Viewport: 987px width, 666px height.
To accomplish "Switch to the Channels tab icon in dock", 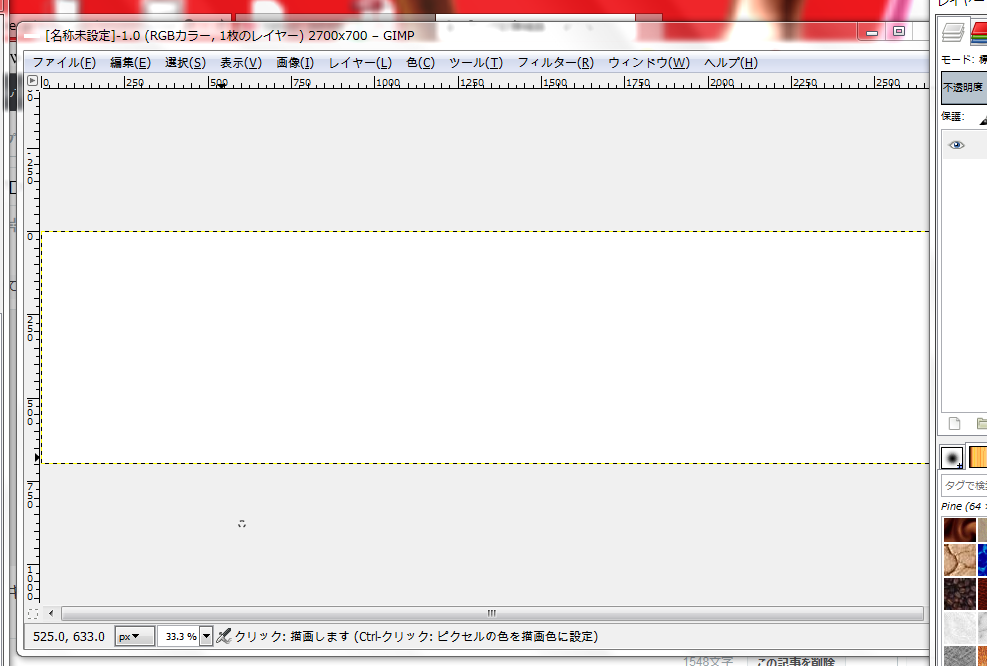I will tap(979, 31).
